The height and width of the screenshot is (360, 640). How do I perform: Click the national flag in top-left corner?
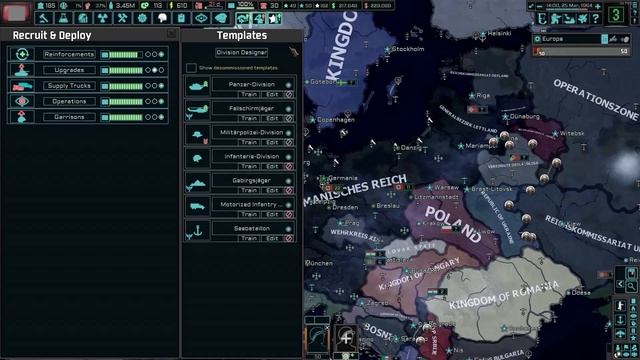click(16, 13)
